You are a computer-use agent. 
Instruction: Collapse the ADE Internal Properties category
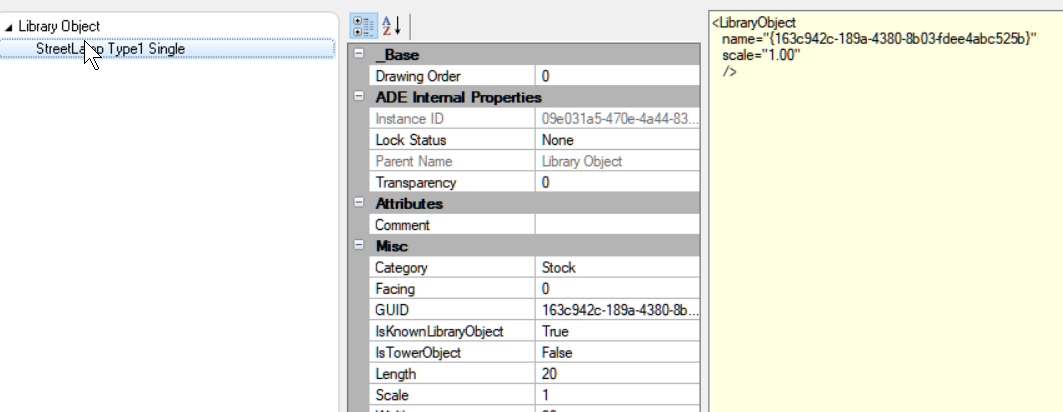[x=359, y=97]
